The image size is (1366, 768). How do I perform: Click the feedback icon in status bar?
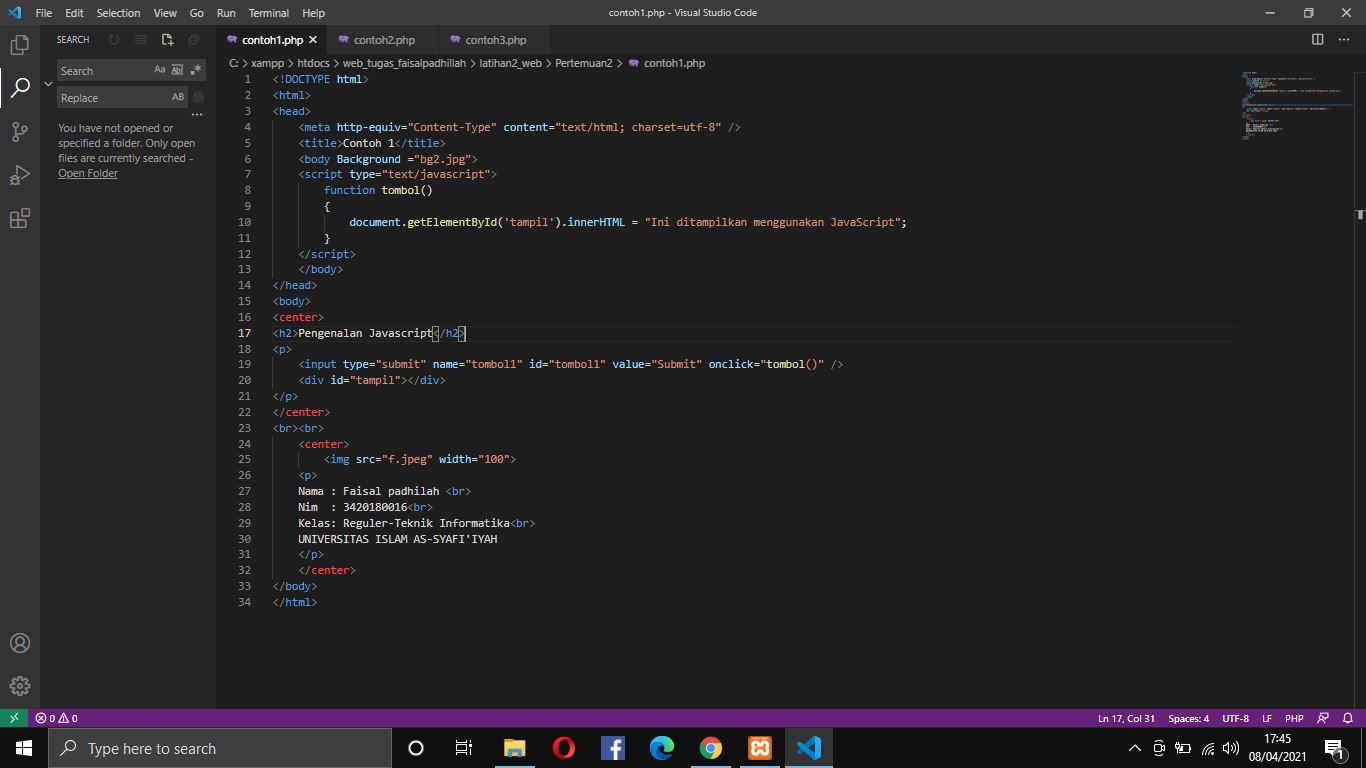tap(1323, 718)
